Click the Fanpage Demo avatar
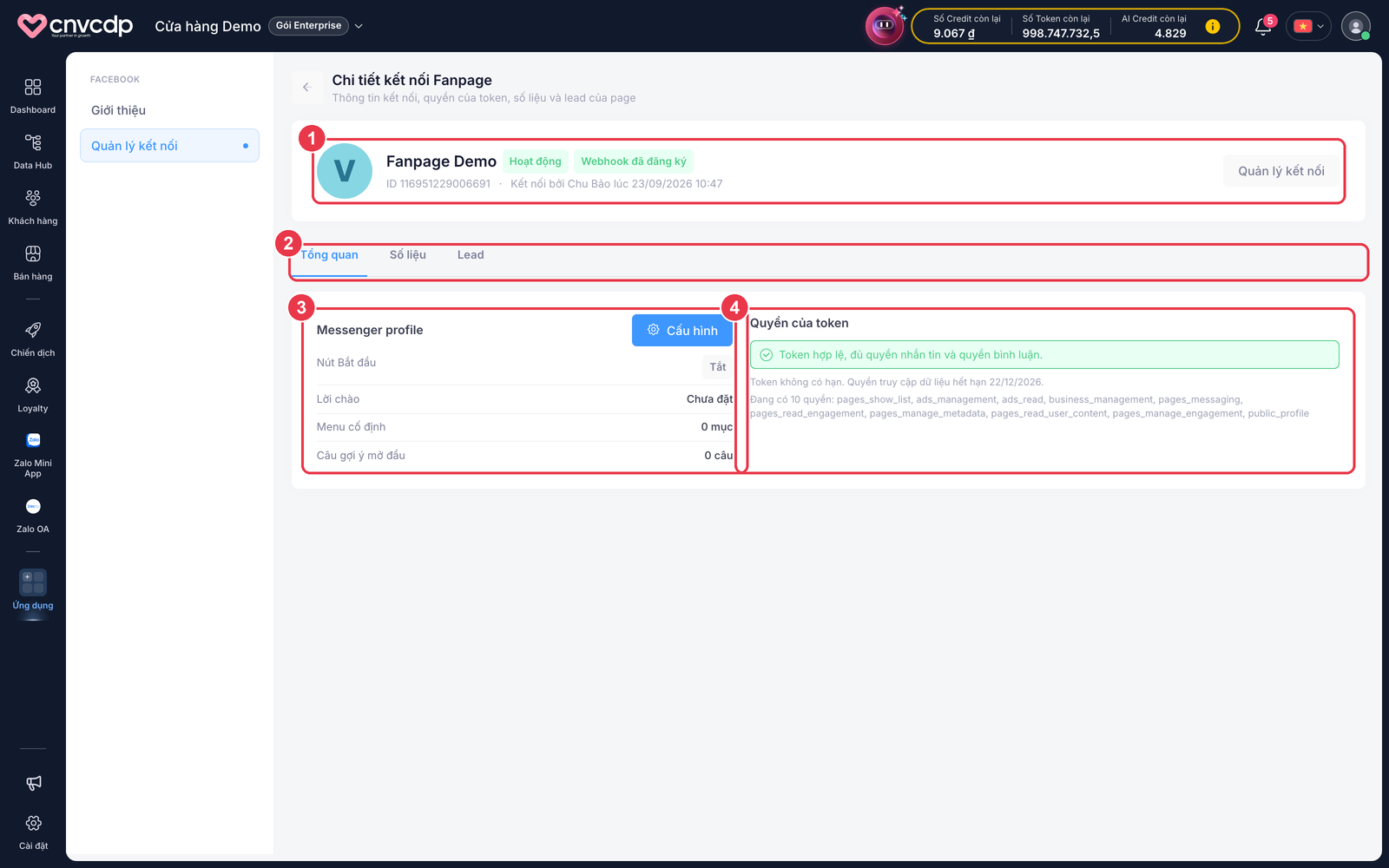The image size is (1389, 868). click(345, 171)
